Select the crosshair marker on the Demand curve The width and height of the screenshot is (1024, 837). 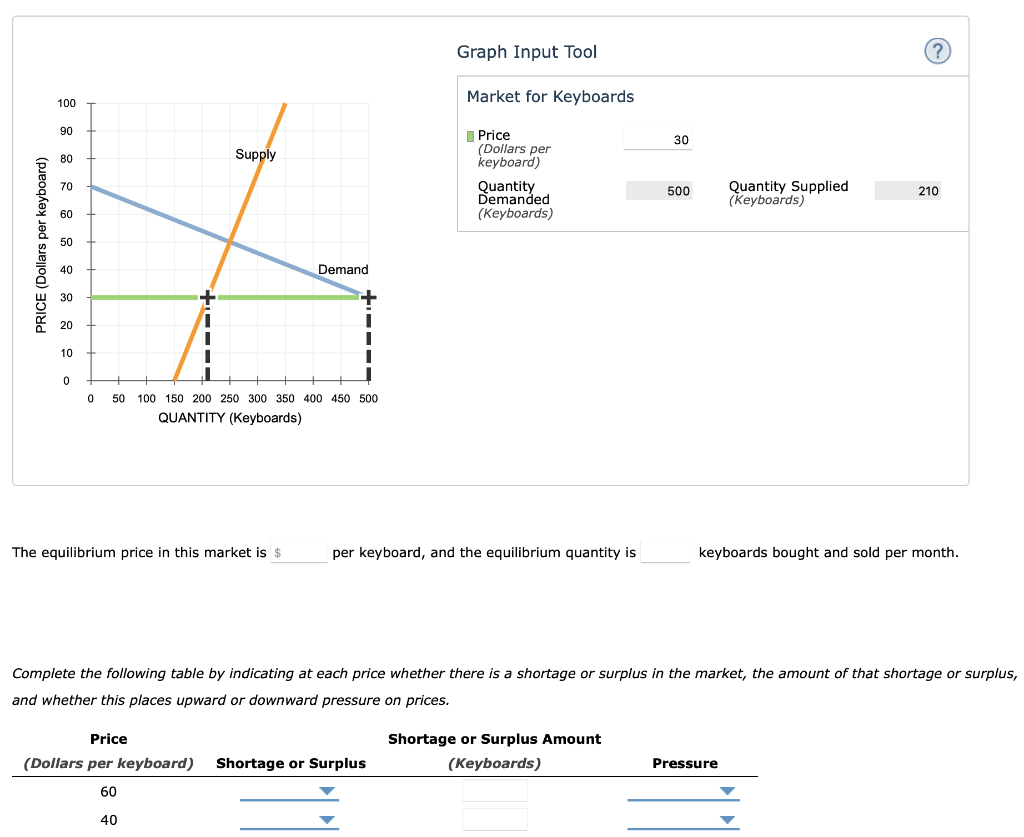click(x=368, y=296)
